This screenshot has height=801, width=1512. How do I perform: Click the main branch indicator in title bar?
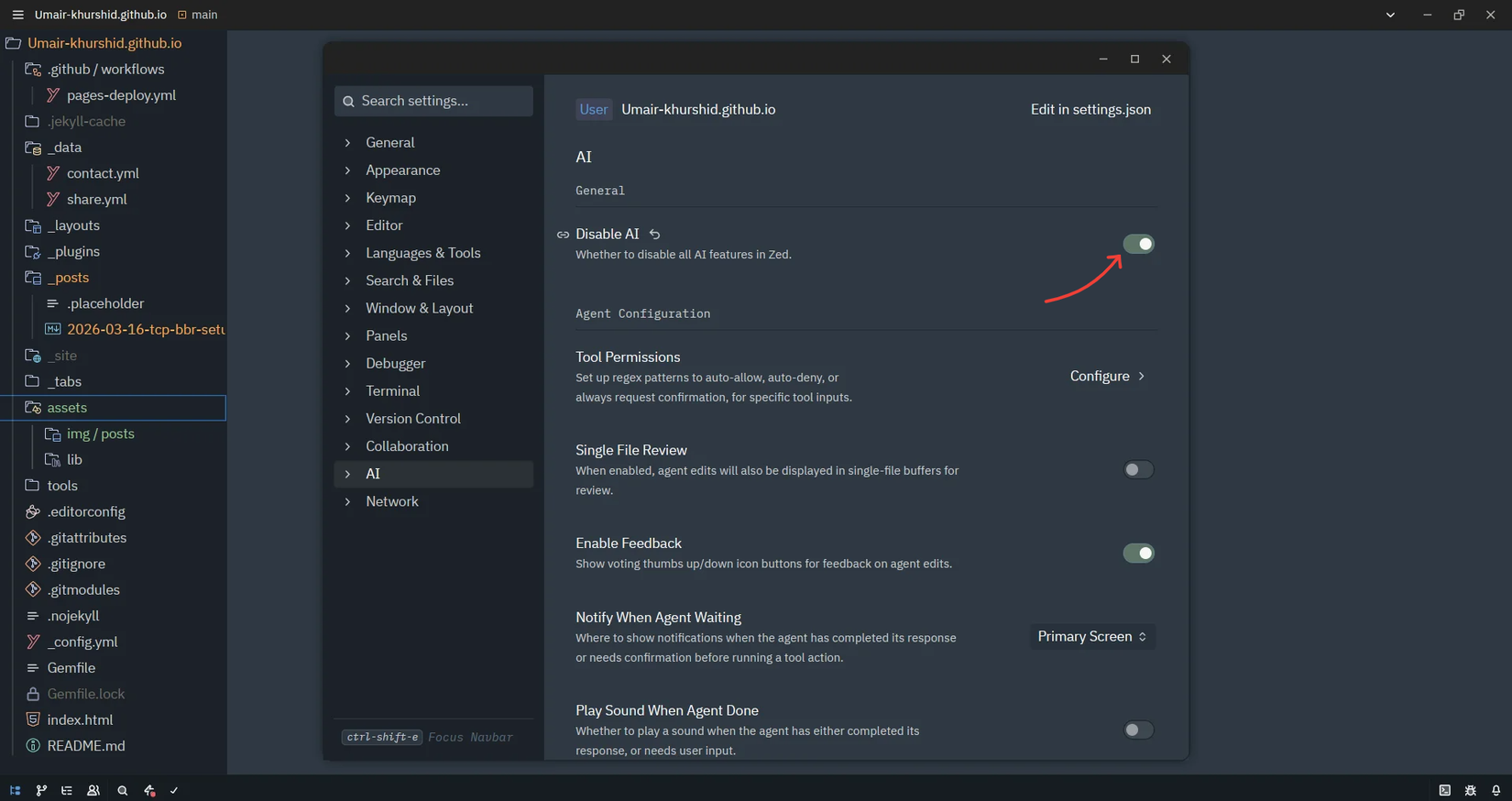[197, 15]
